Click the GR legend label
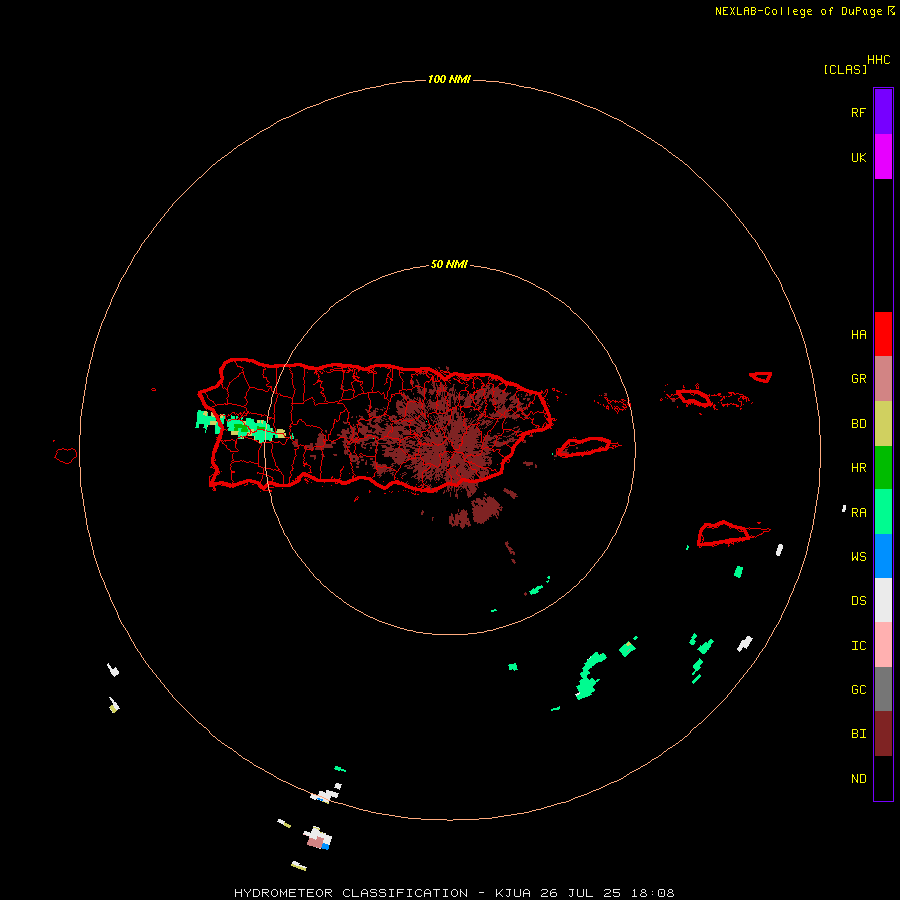The image size is (900, 900). tap(858, 379)
